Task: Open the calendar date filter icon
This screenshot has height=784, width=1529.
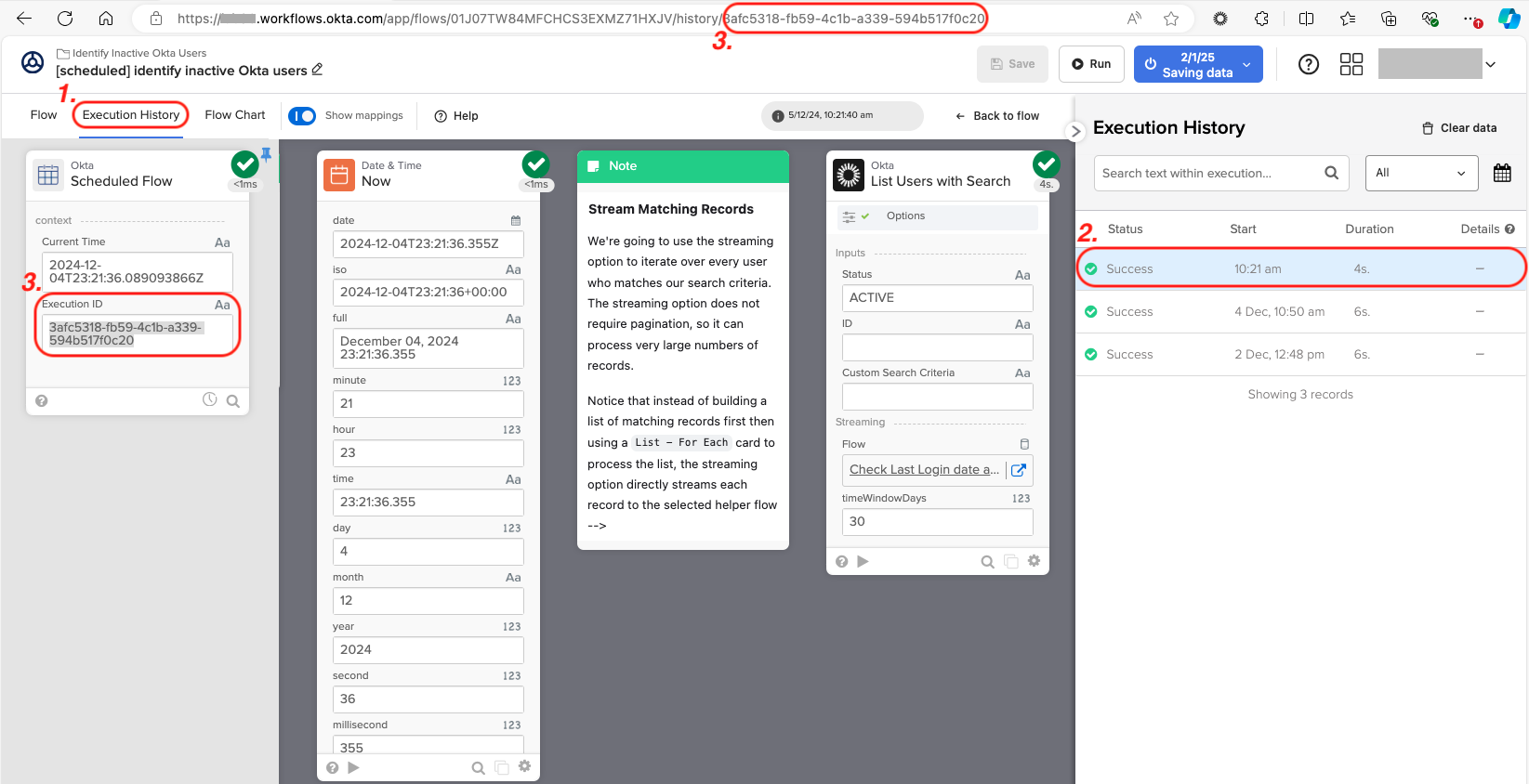Action: tap(1502, 173)
